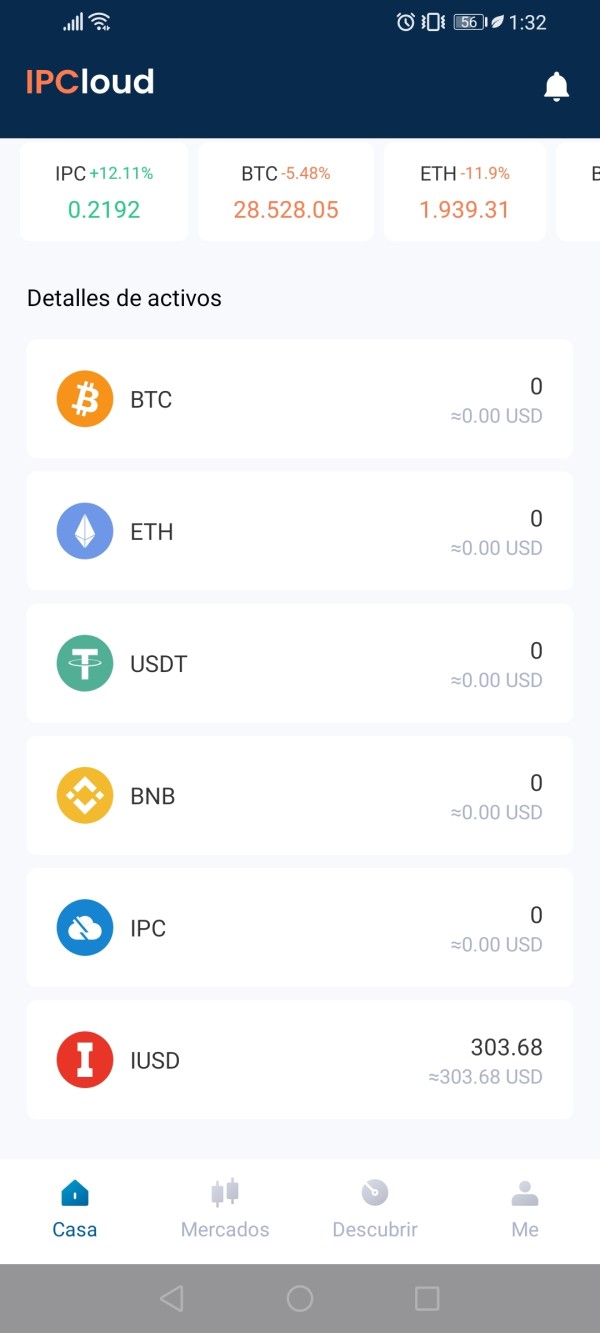Open the ETH price ticker card
600x1333 pixels.
click(x=465, y=192)
